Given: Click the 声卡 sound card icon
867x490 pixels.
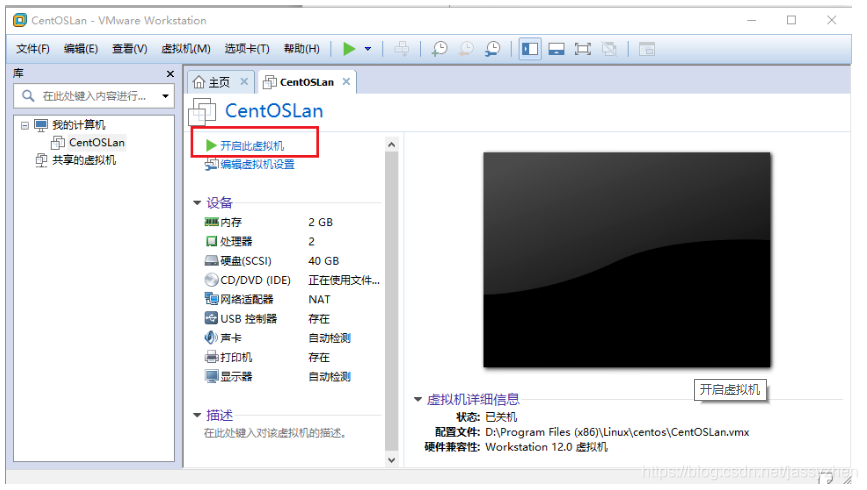Looking at the screenshot, I should 211,337.
